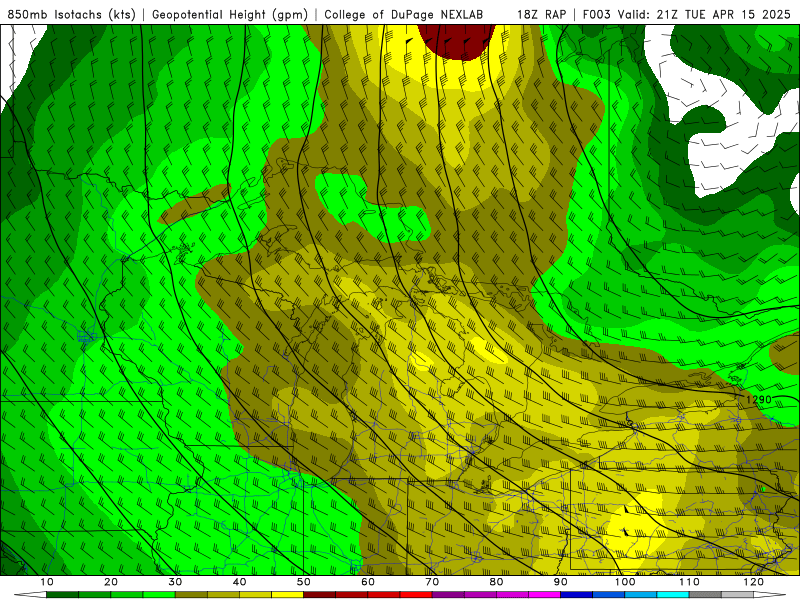The image size is (800, 600).
Task: Click the '10' color bar scale label
Action: [46, 582]
